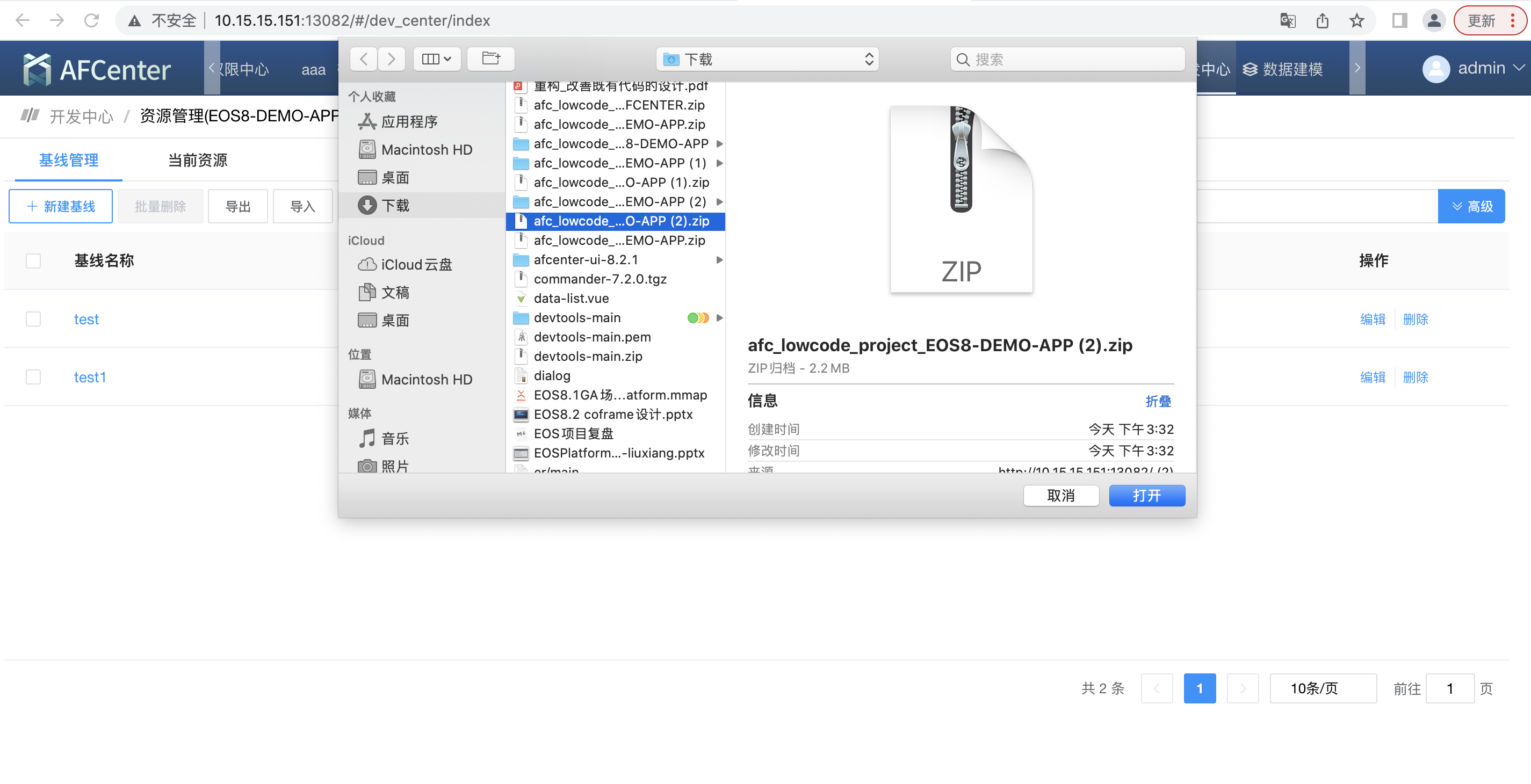This screenshot has width=1531, height=784.
Task: Toggle the browser side panel icon
Action: [1399, 21]
